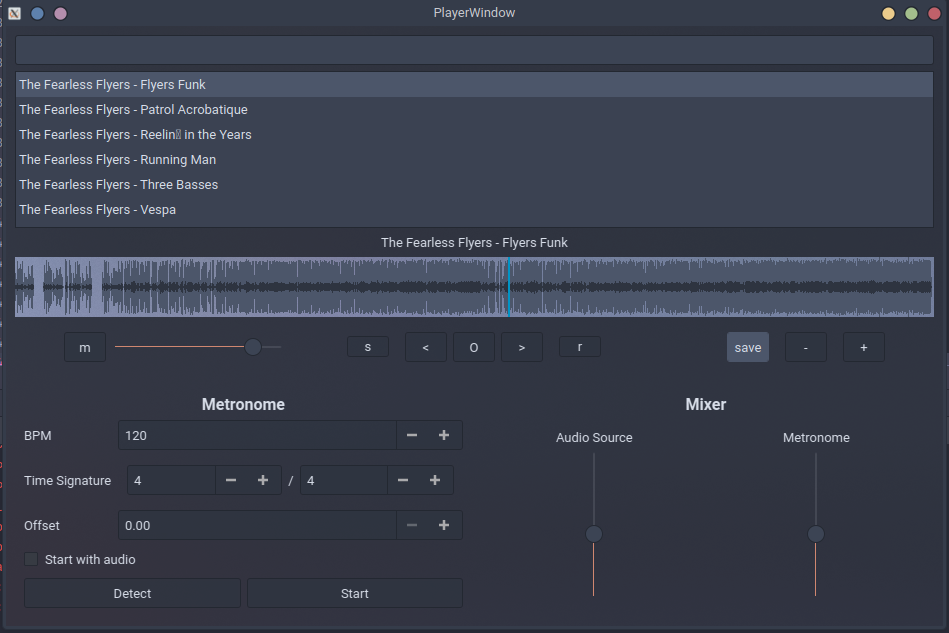Click the Offset field showing 0.00
This screenshot has width=949, height=633.
257,525
